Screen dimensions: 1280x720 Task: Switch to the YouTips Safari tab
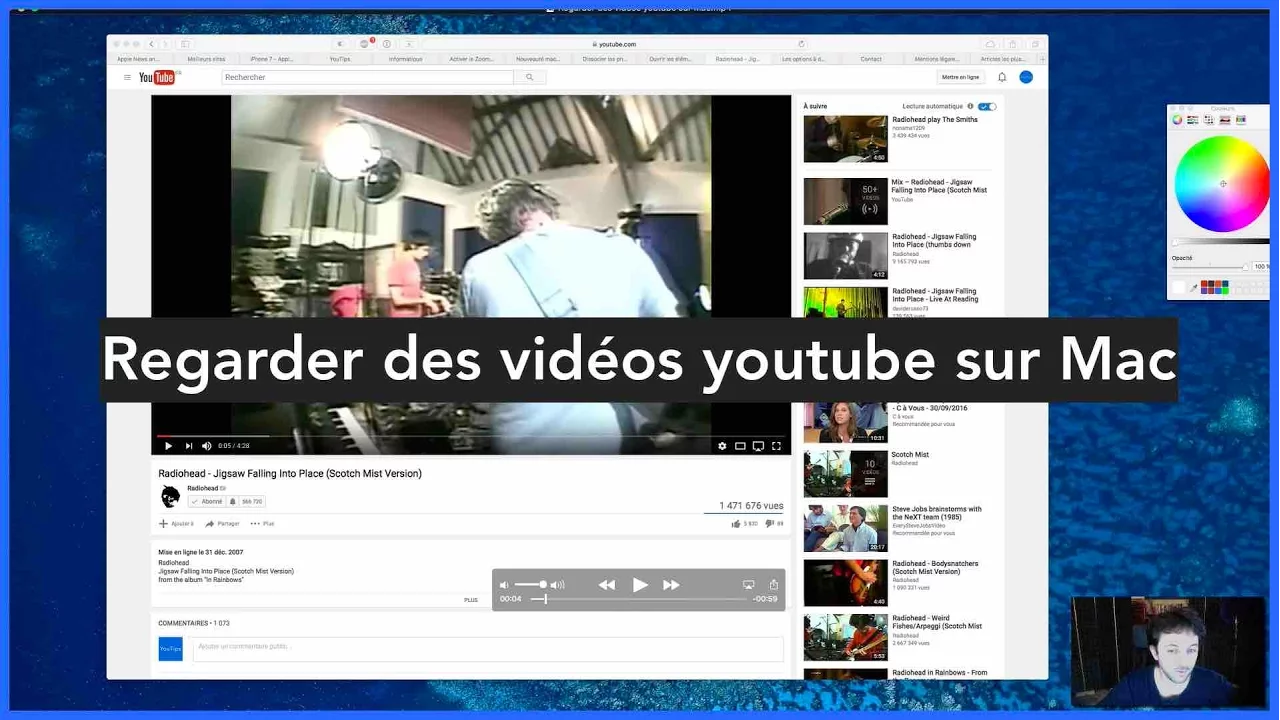[340, 59]
